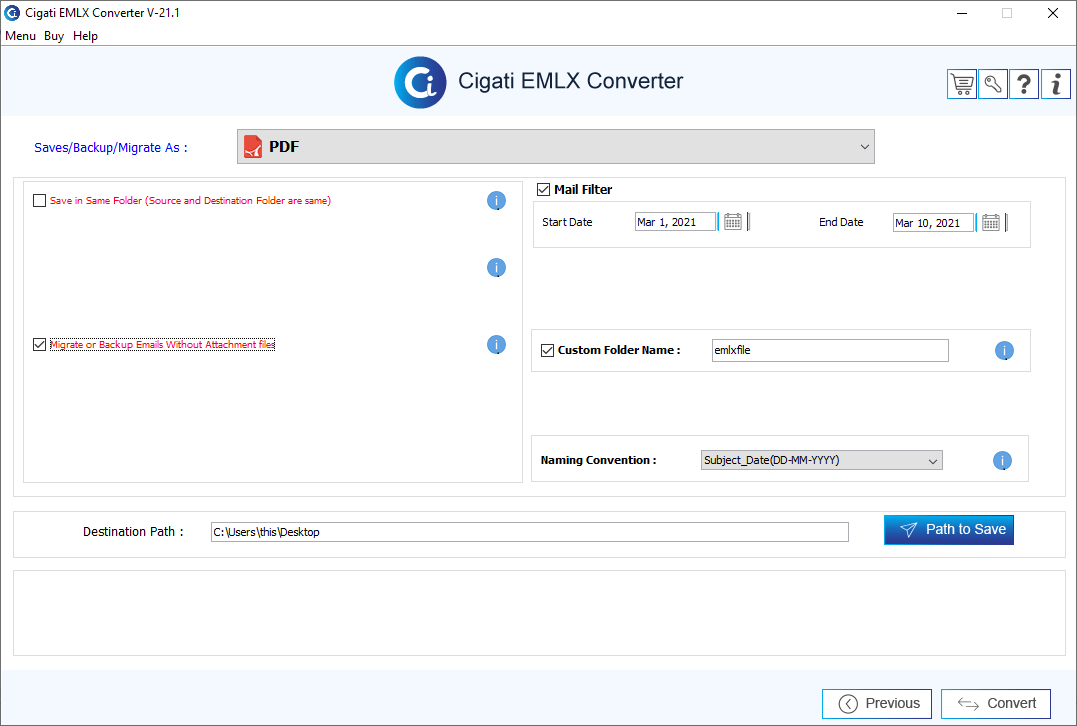Minimize the application window
The image size is (1077, 726).
[x=962, y=13]
